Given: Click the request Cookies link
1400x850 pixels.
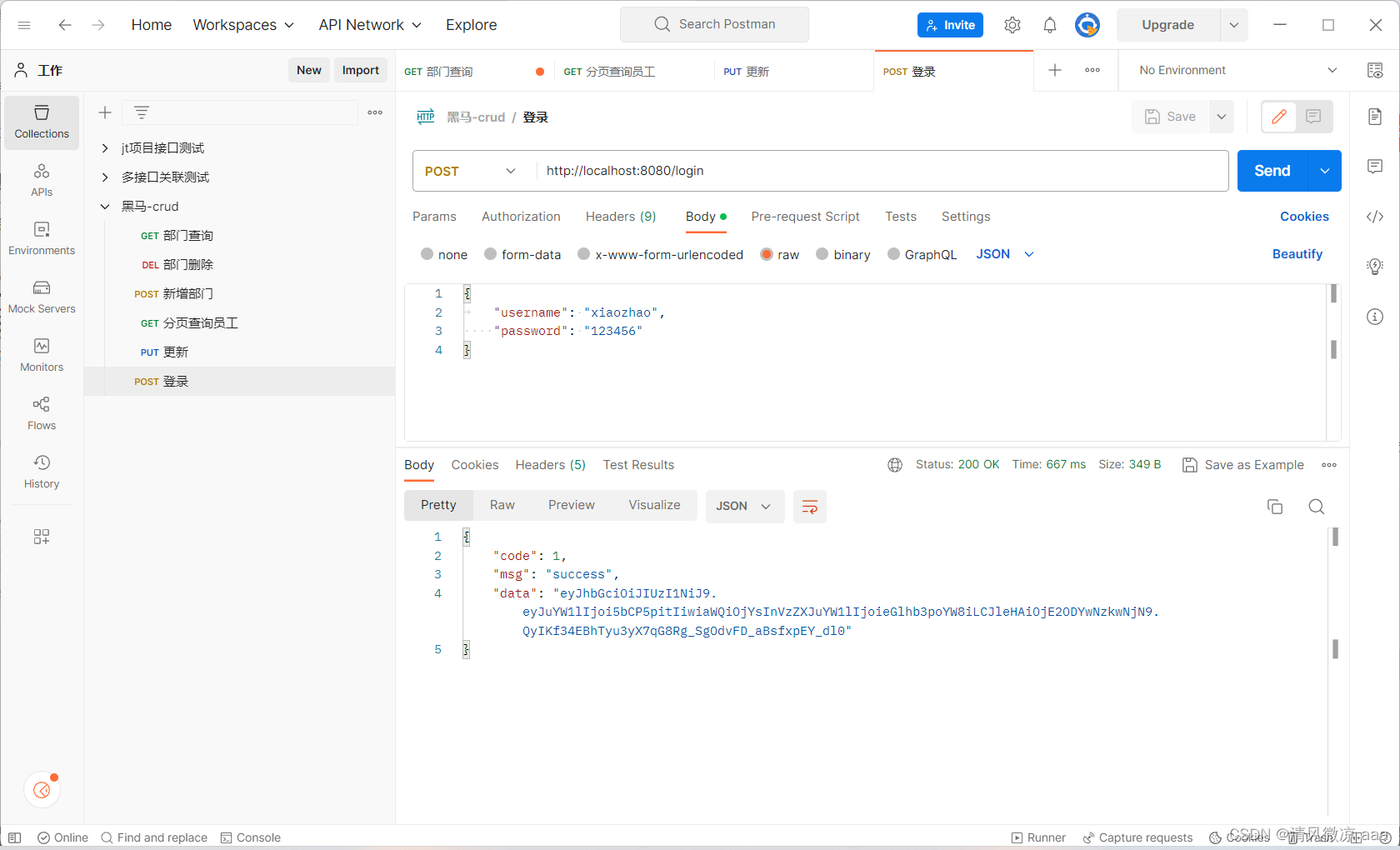Looking at the screenshot, I should click(1304, 217).
